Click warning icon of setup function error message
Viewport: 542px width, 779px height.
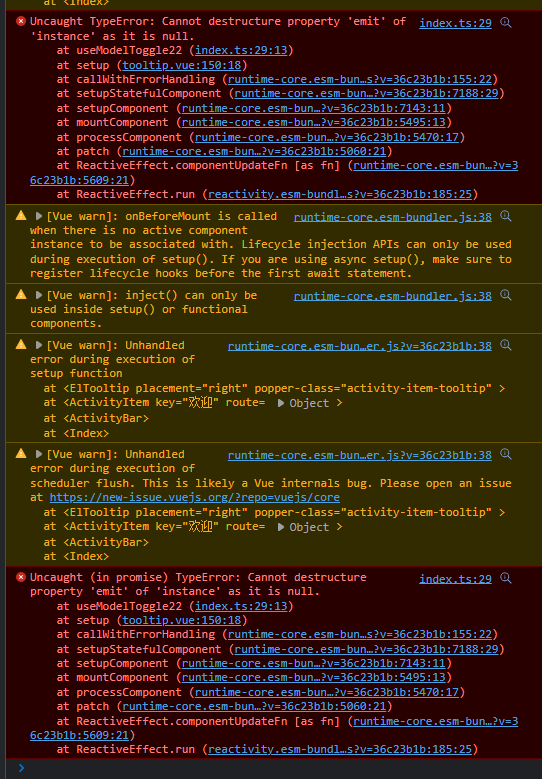tap(20, 344)
